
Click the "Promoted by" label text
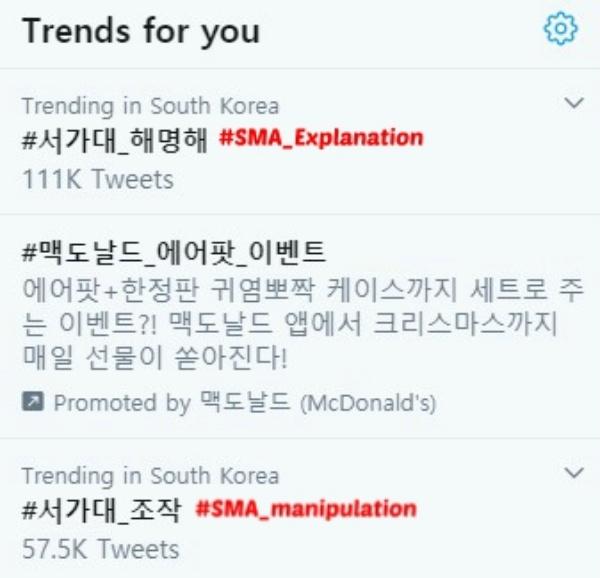coord(122,403)
